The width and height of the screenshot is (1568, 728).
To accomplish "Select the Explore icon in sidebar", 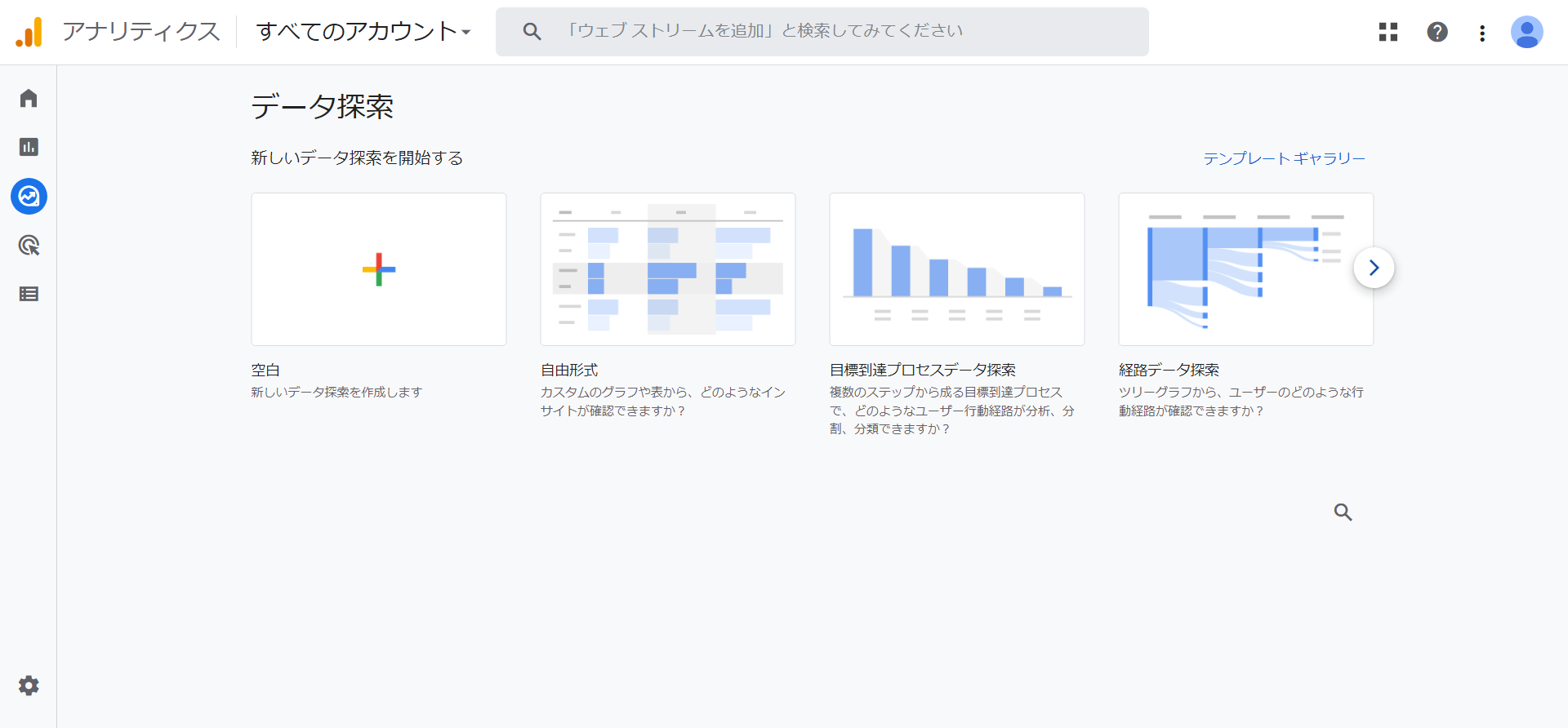I will (x=29, y=197).
